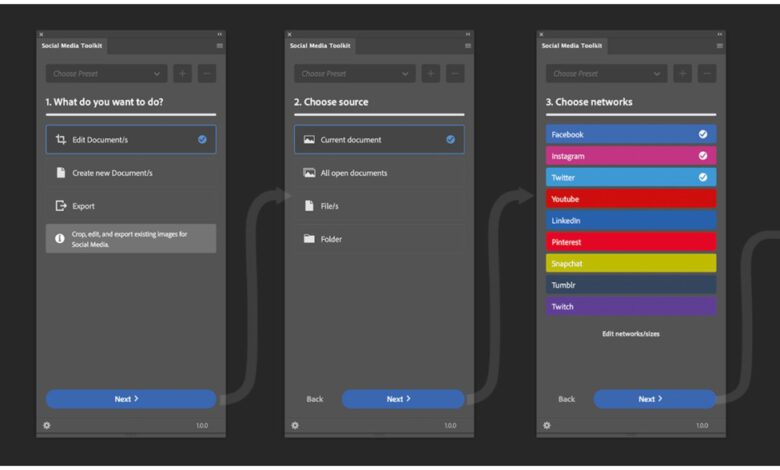Click Next in the Choose networks panel
The image size is (780, 470).
(655, 399)
